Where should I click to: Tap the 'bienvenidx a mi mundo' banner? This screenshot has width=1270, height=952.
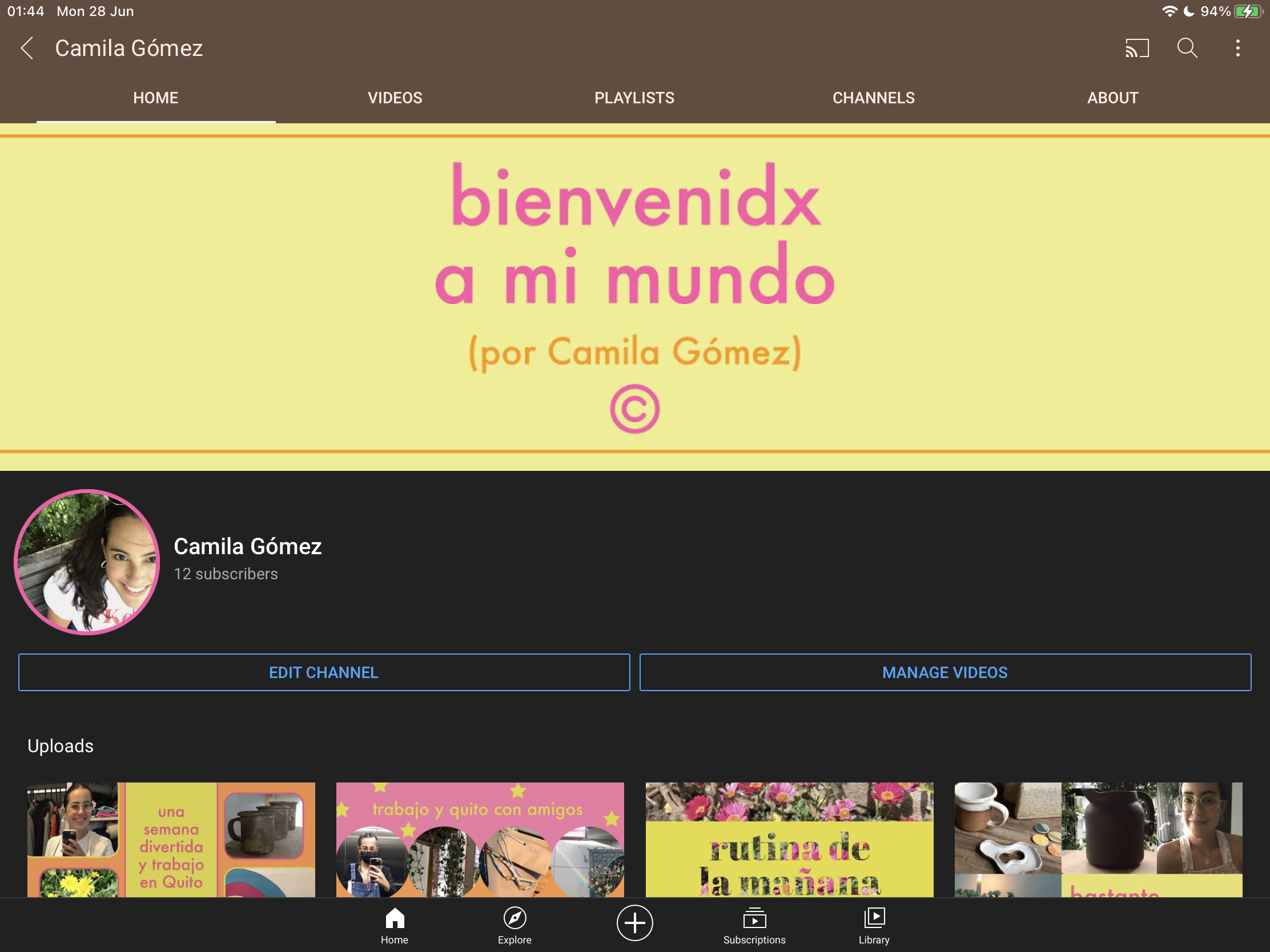coord(635,297)
